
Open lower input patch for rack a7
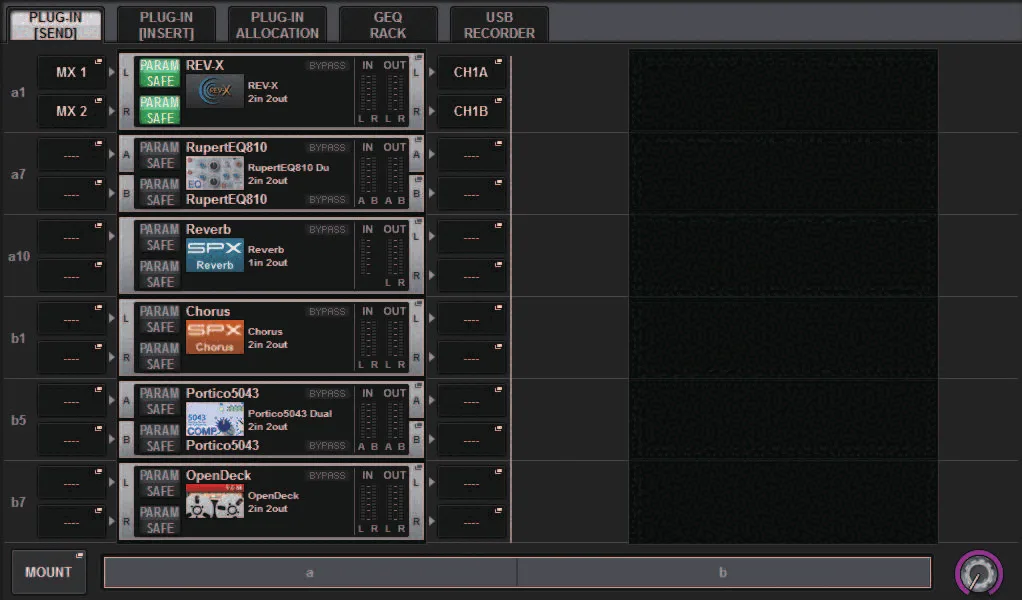coord(72,194)
